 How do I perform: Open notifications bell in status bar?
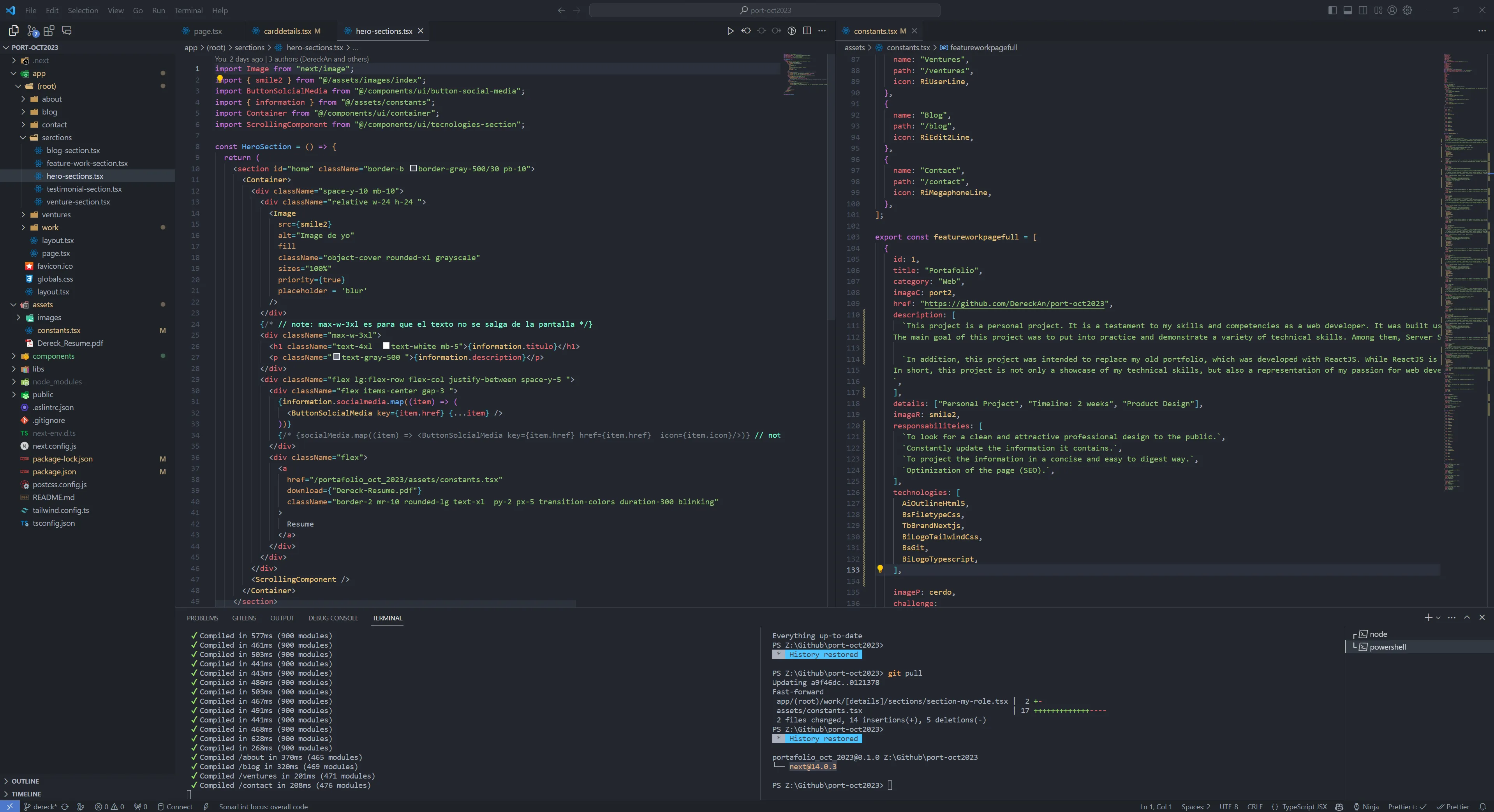[x=1482, y=806]
